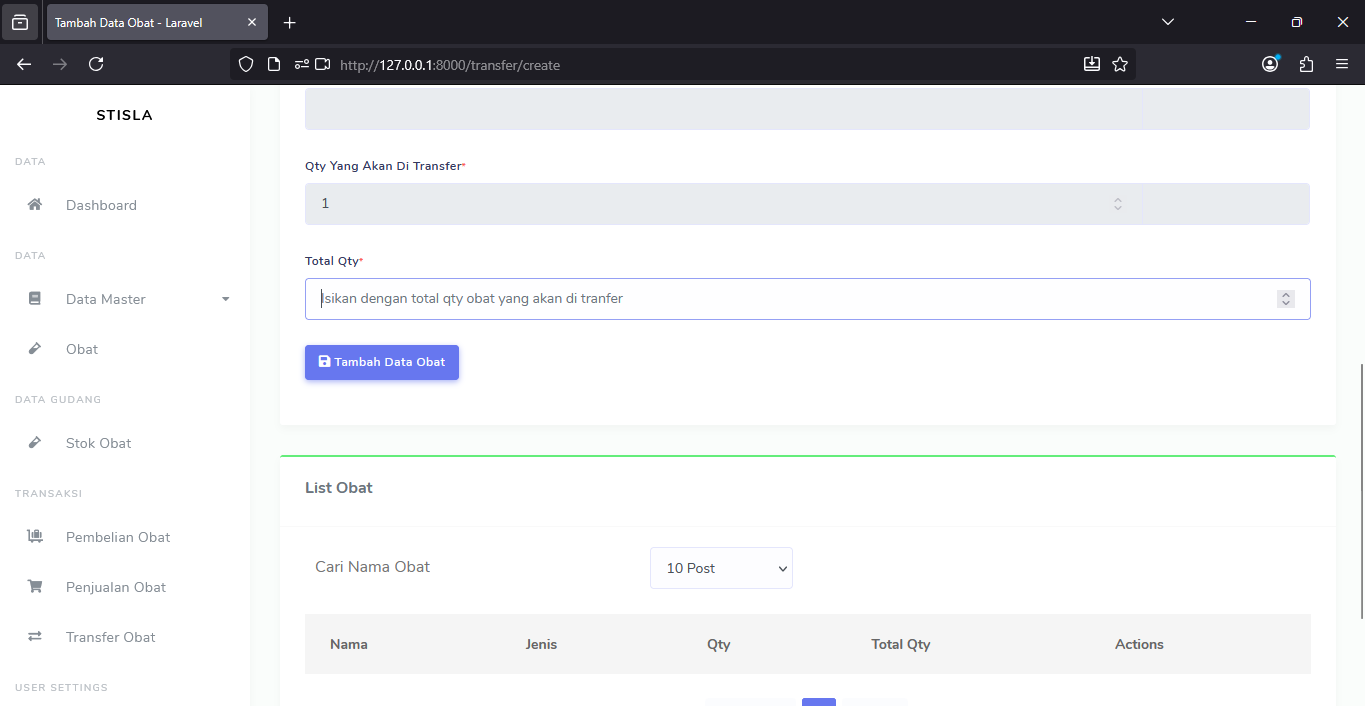Bookmark this page with star icon
The width and height of the screenshot is (1365, 706).
coord(1120,64)
